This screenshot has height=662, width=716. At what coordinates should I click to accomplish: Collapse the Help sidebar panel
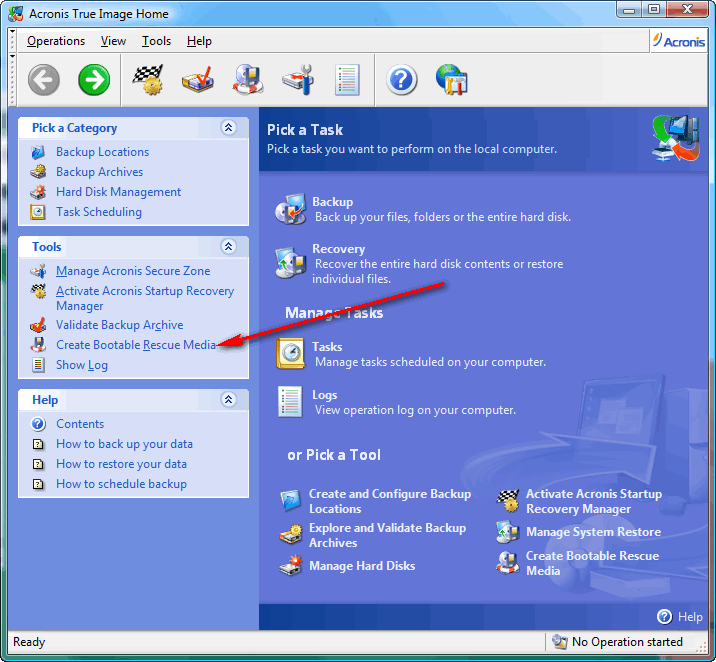pos(228,399)
